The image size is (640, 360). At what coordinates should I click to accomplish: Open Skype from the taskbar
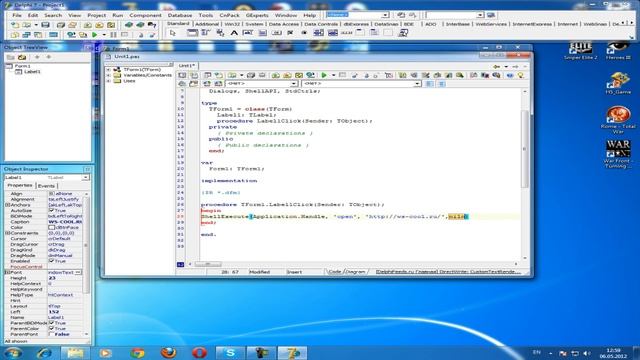(x=230, y=353)
